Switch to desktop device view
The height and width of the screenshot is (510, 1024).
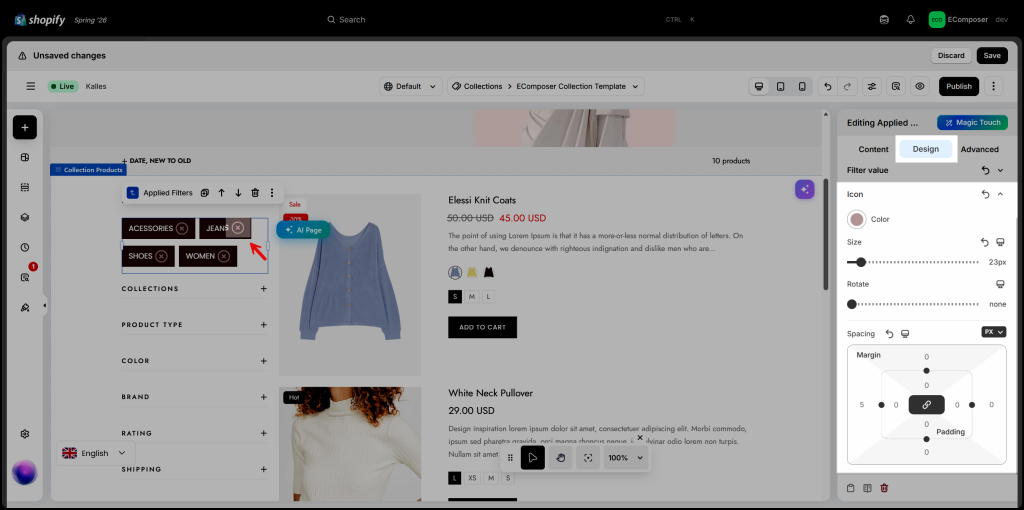coord(759,86)
